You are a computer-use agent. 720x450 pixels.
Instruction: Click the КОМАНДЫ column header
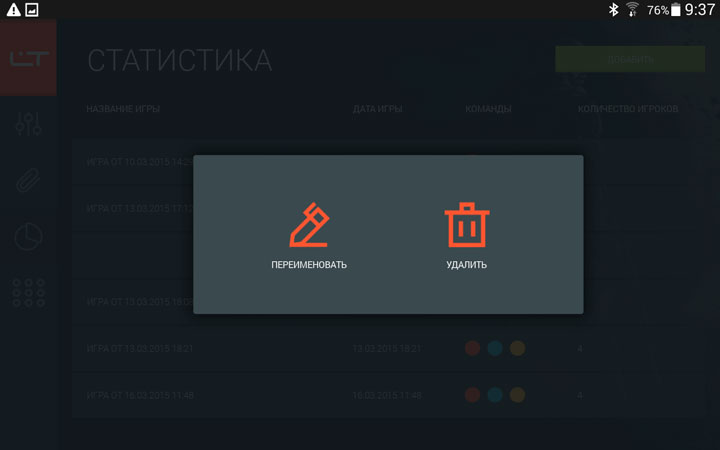click(x=488, y=108)
